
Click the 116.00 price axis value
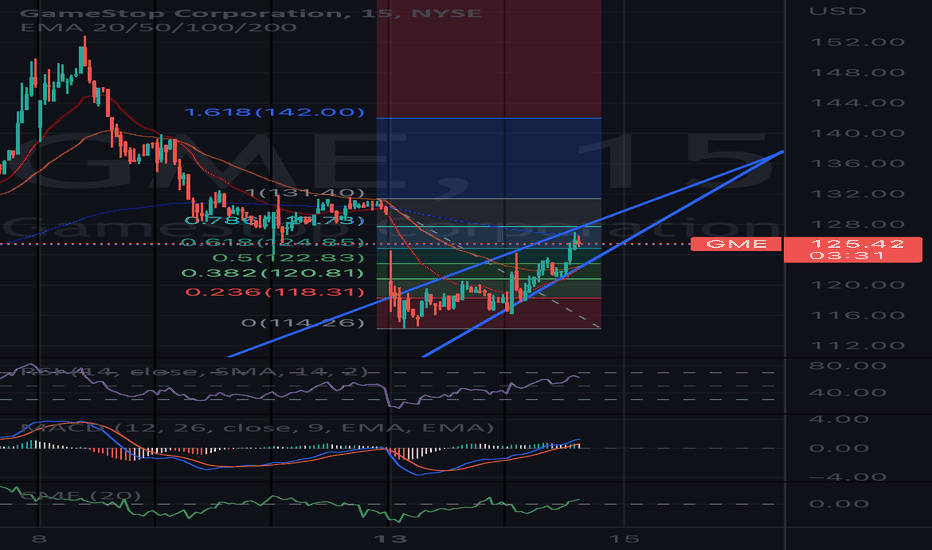[858, 315]
